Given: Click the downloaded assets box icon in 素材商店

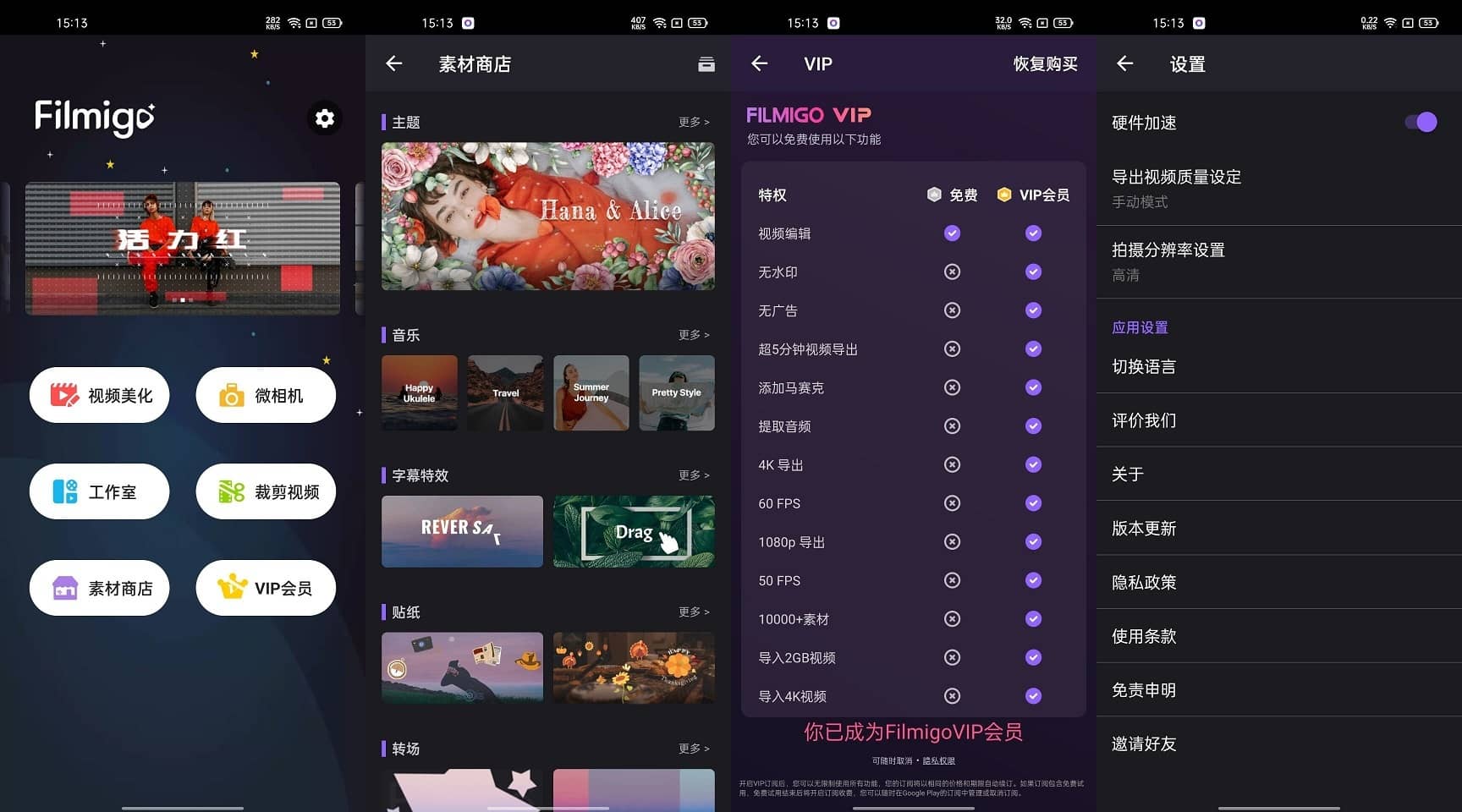Looking at the screenshot, I should (x=707, y=63).
